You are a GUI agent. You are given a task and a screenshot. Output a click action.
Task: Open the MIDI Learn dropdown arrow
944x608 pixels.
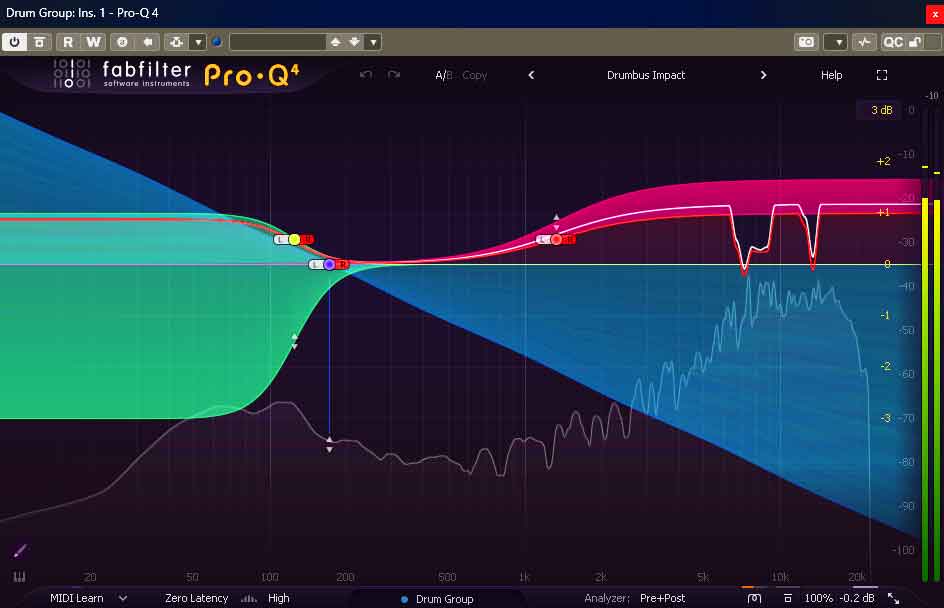(123, 598)
